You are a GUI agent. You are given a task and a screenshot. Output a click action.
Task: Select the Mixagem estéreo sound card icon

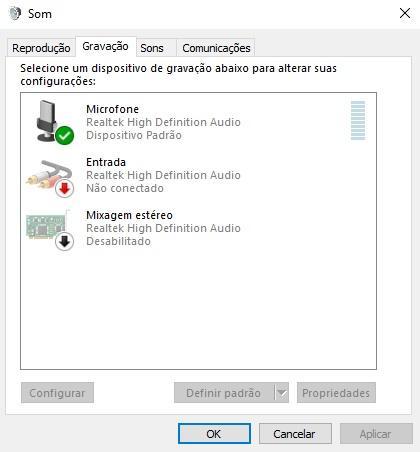(x=50, y=230)
